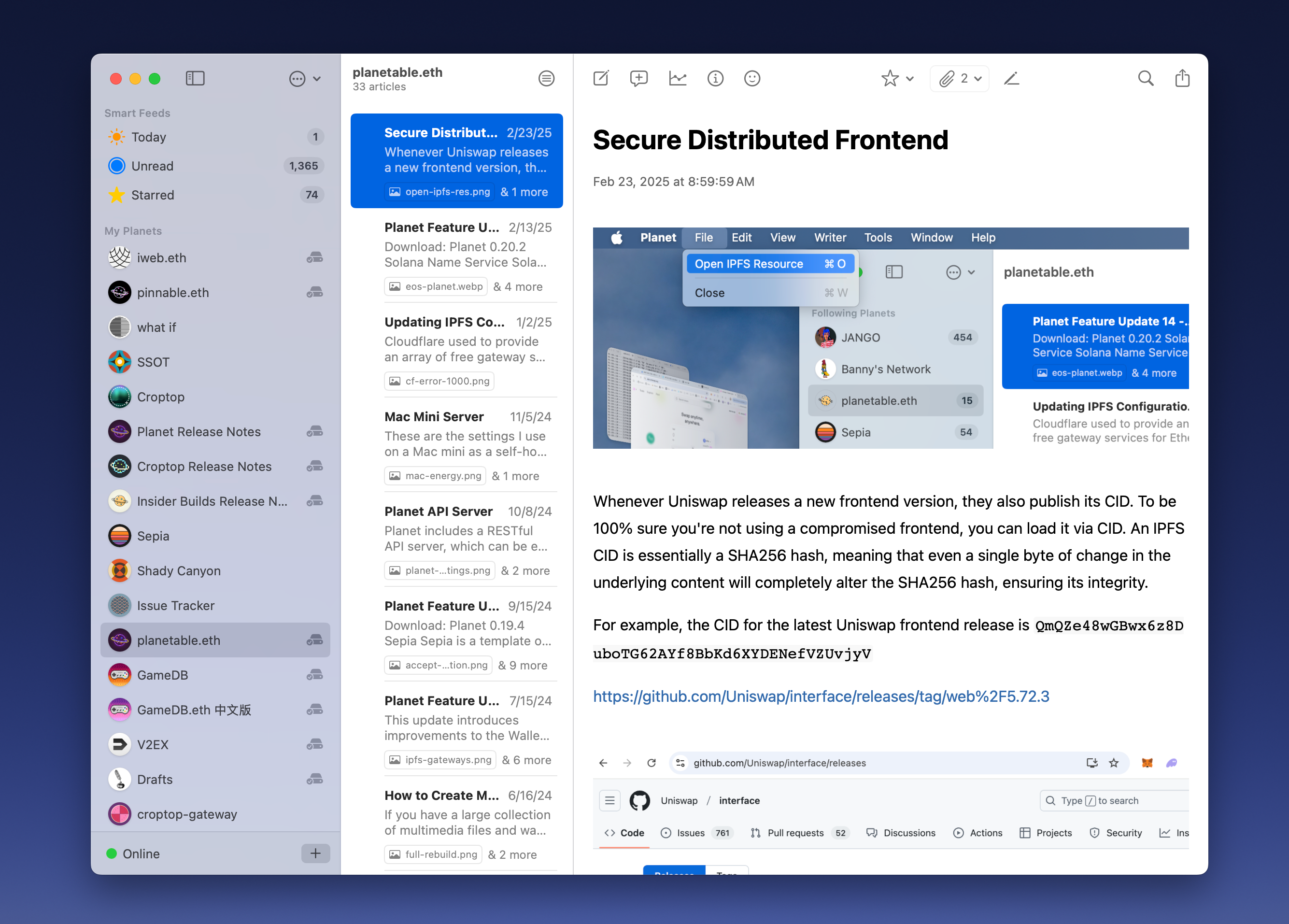Click the article info icon
This screenshot has height=924, width=1289.
click(x=715, y=78)
